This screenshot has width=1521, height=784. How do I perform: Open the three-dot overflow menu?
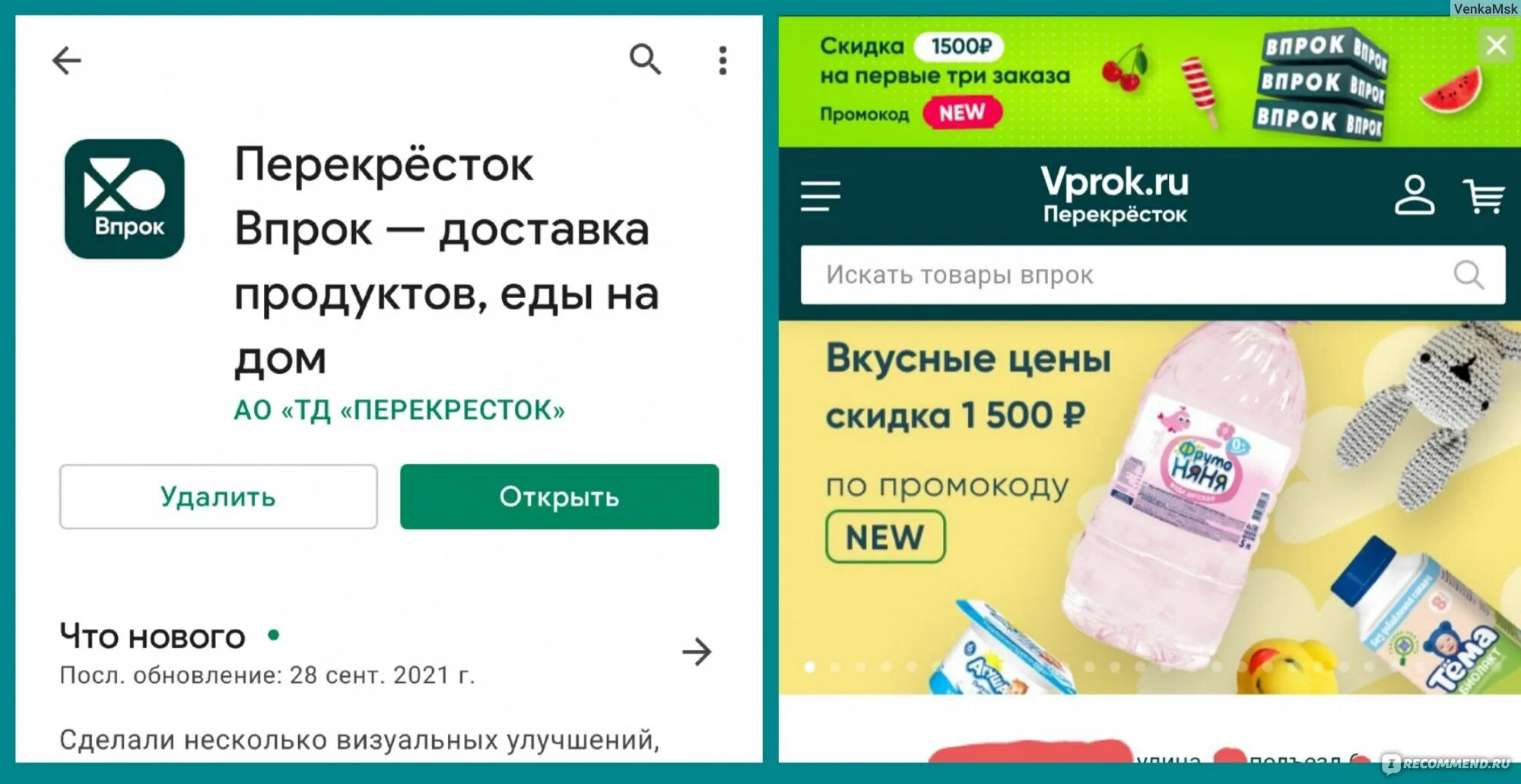[x=722, y=60]
